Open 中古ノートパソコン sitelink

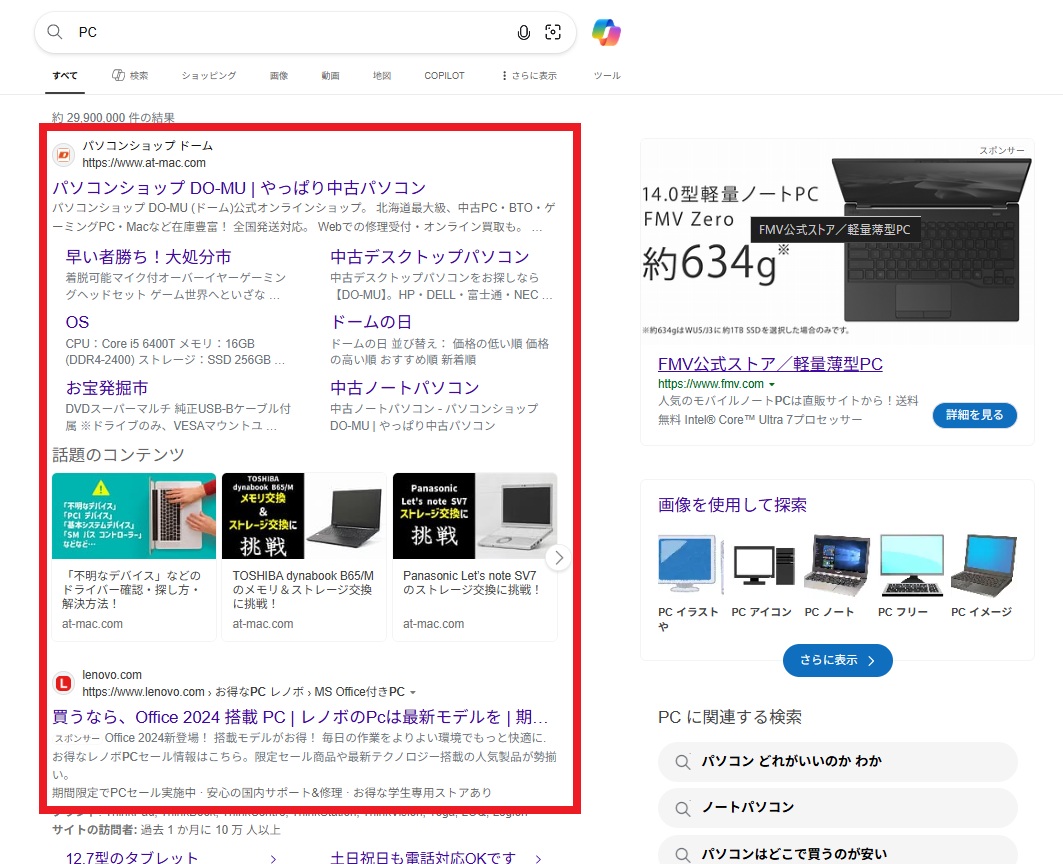click(x=405, y=388)
